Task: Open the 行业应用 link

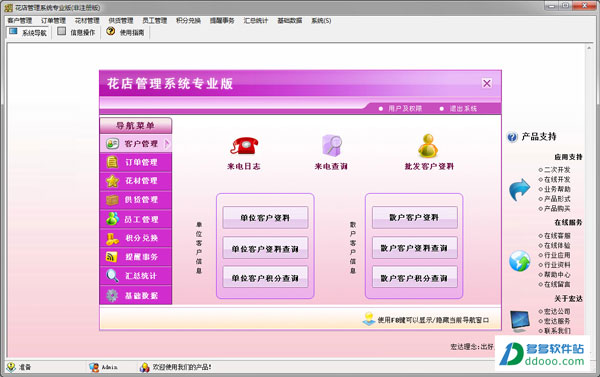Action: (x=557, y=255)
